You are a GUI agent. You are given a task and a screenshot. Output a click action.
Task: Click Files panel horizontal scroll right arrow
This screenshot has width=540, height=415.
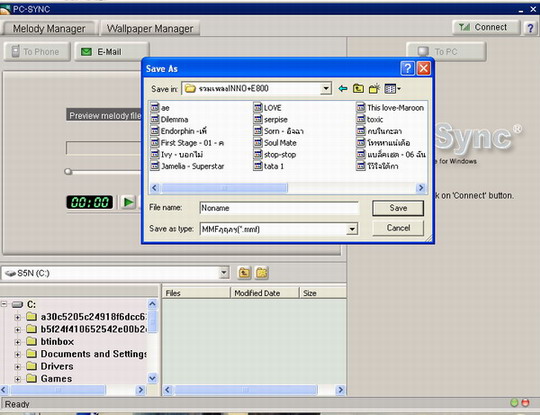[340, 390]
